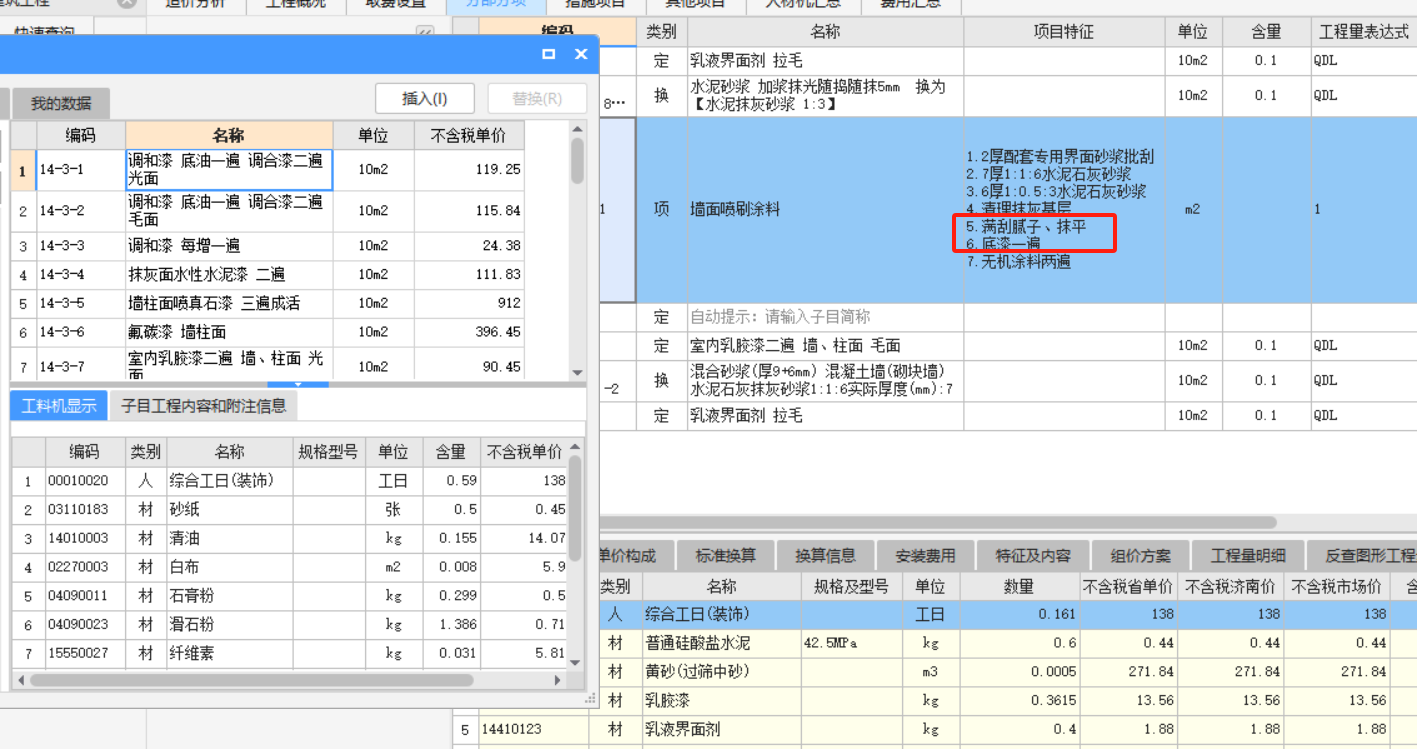Open the 安装费用 tab
The image size is (1417, 749).
point(925,555)
